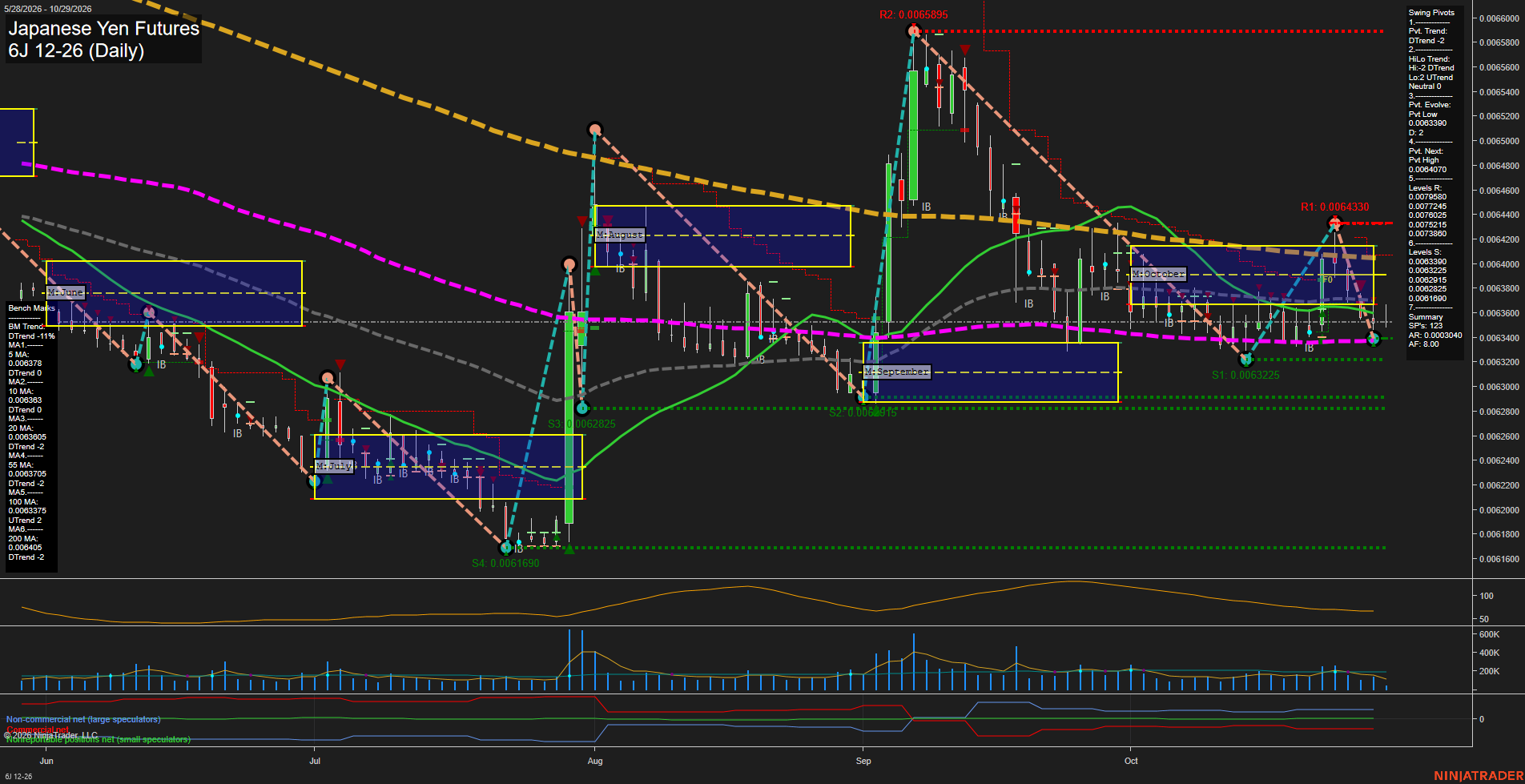
Task: Click the Bench Marks panel heading
Action: (x=32, y=308)
